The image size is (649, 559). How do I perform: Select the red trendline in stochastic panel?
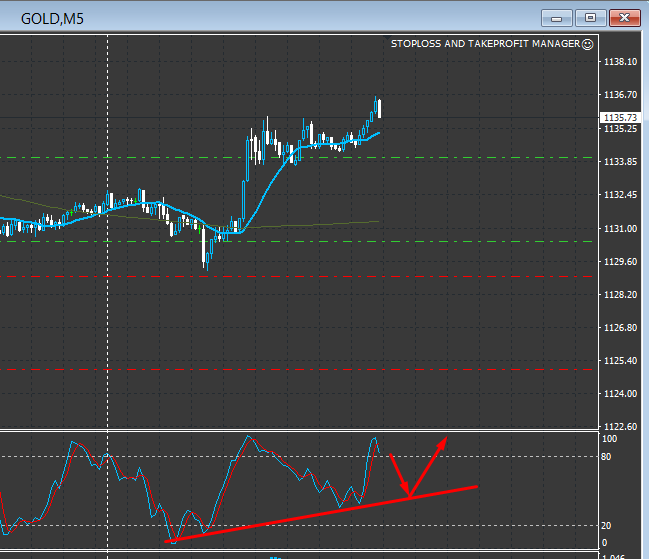(x=321, y=513)
